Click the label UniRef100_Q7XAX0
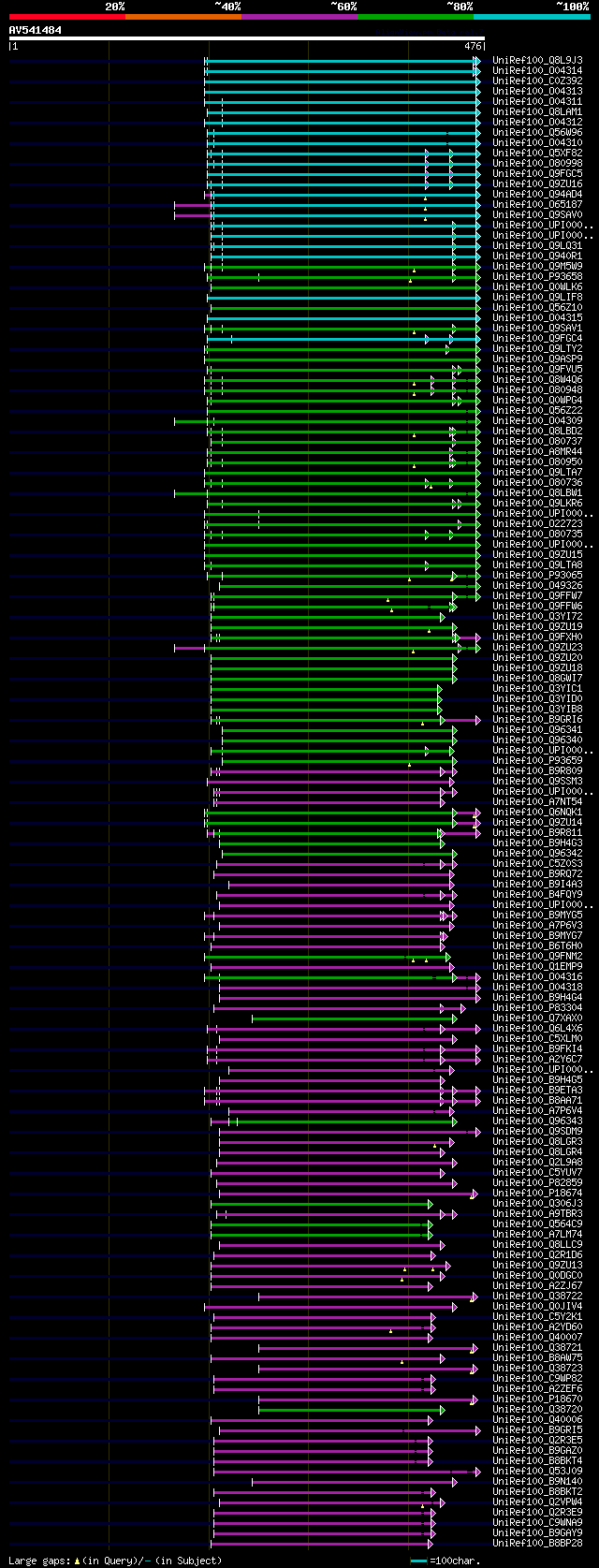This screenshot has height=1568, width=599. click(x=537, y=1018)
